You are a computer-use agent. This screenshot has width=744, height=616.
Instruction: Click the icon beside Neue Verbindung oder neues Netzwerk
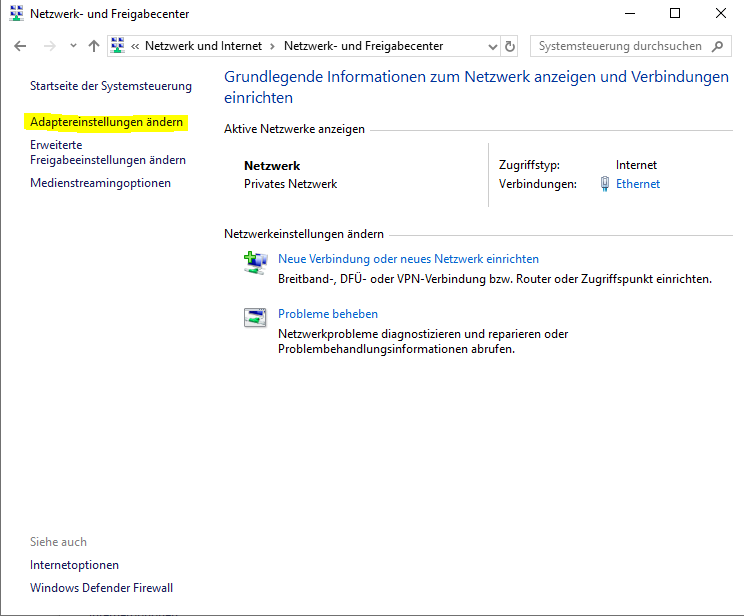(x=256, y=262)
